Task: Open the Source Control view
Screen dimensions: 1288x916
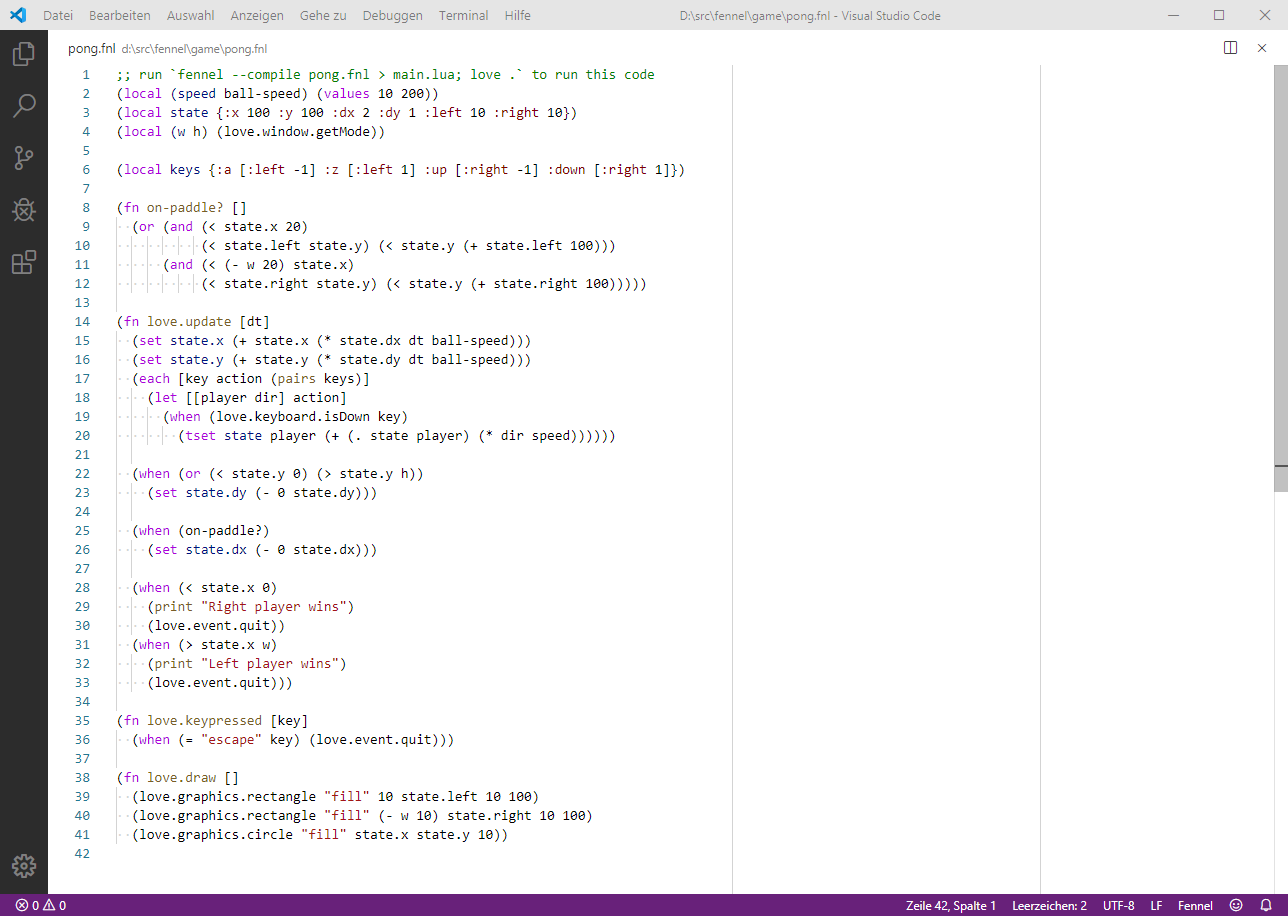Action: tap(23, 158)
